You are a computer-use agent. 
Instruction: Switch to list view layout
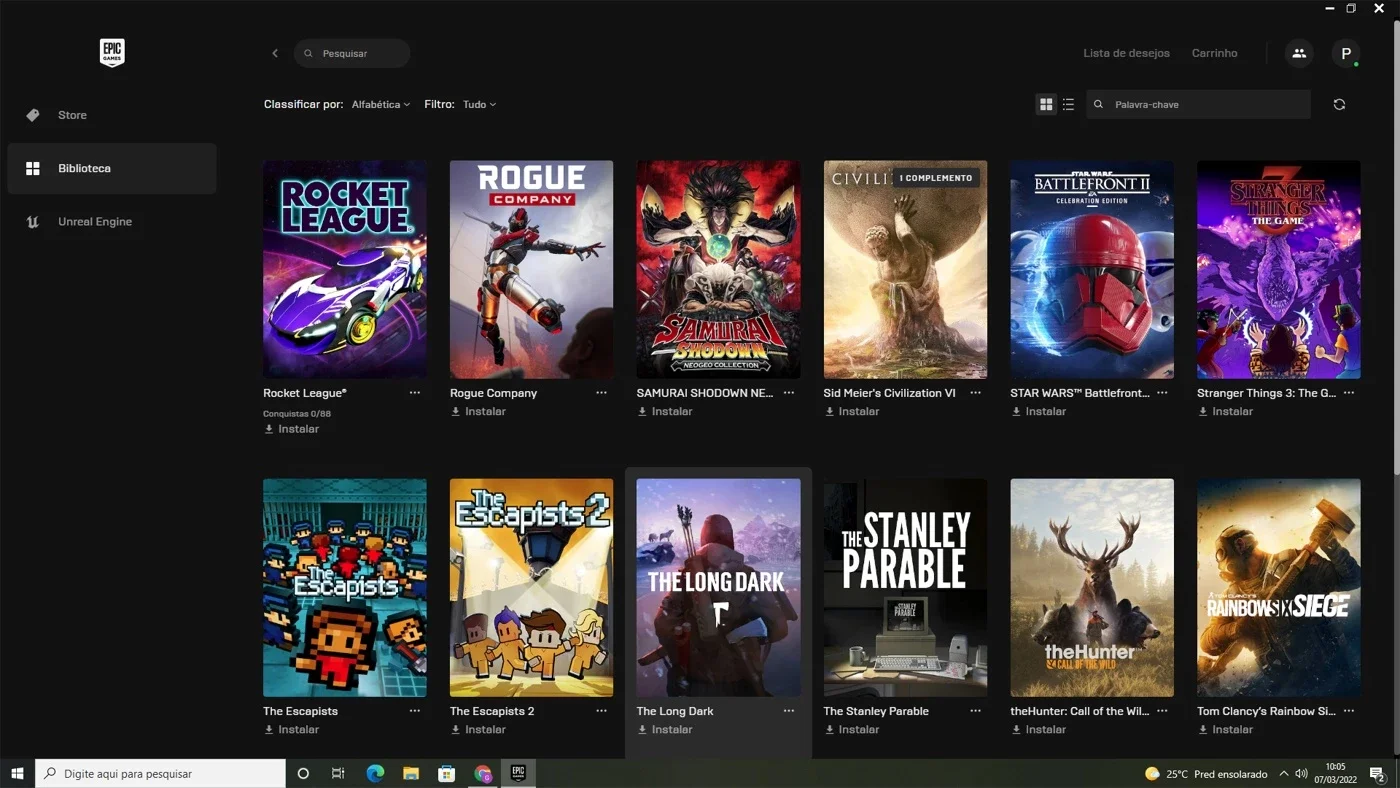pyautogui.click(x=1068, y=104)
